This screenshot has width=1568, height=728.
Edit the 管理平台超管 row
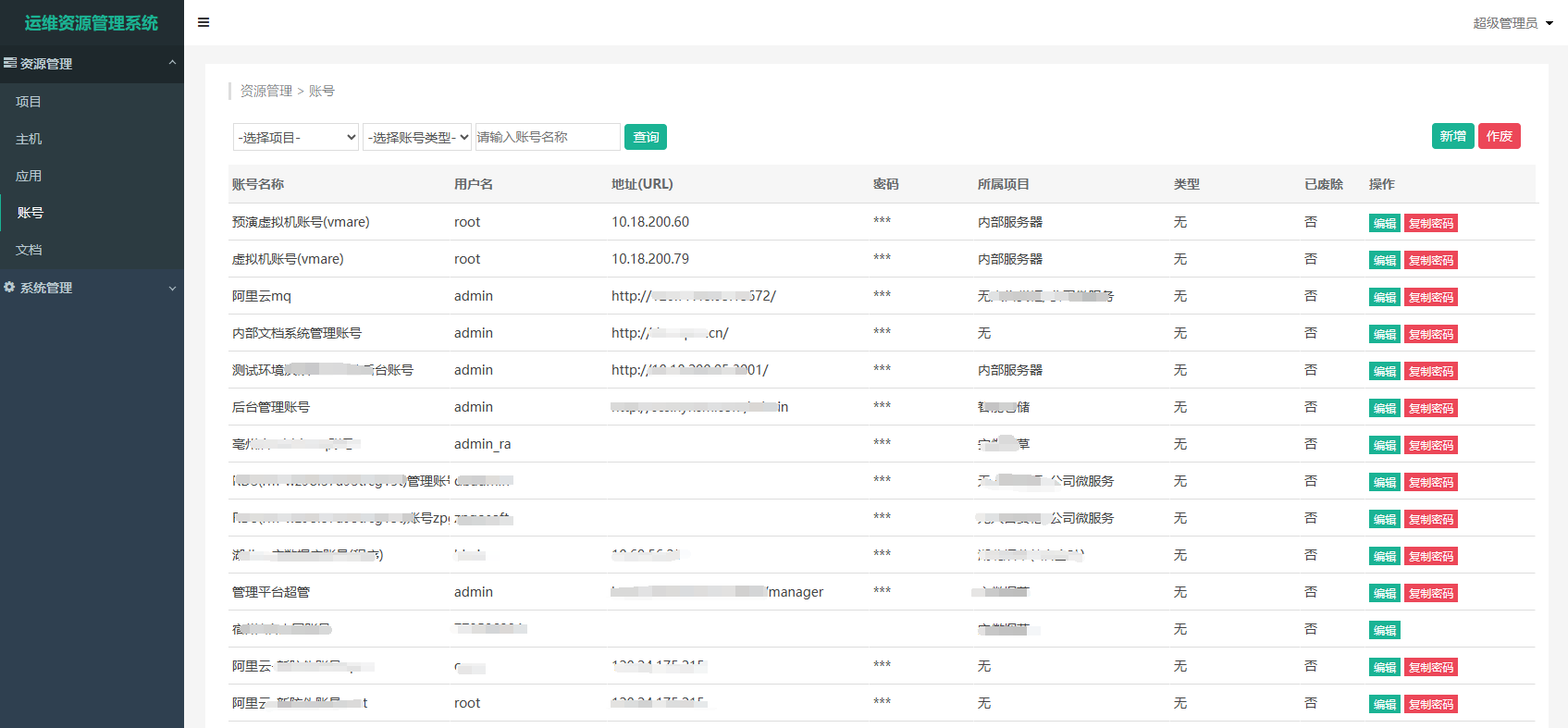(x=1384, y=593)
